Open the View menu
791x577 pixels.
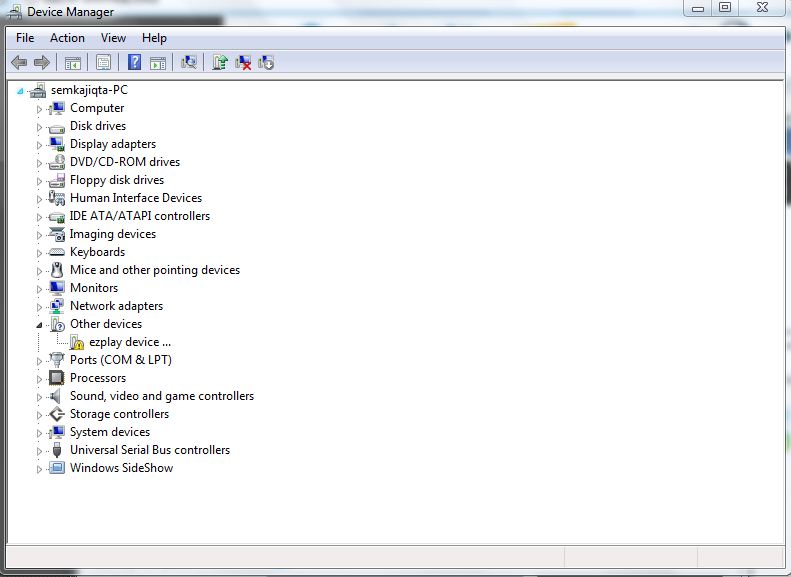(113, 38)
